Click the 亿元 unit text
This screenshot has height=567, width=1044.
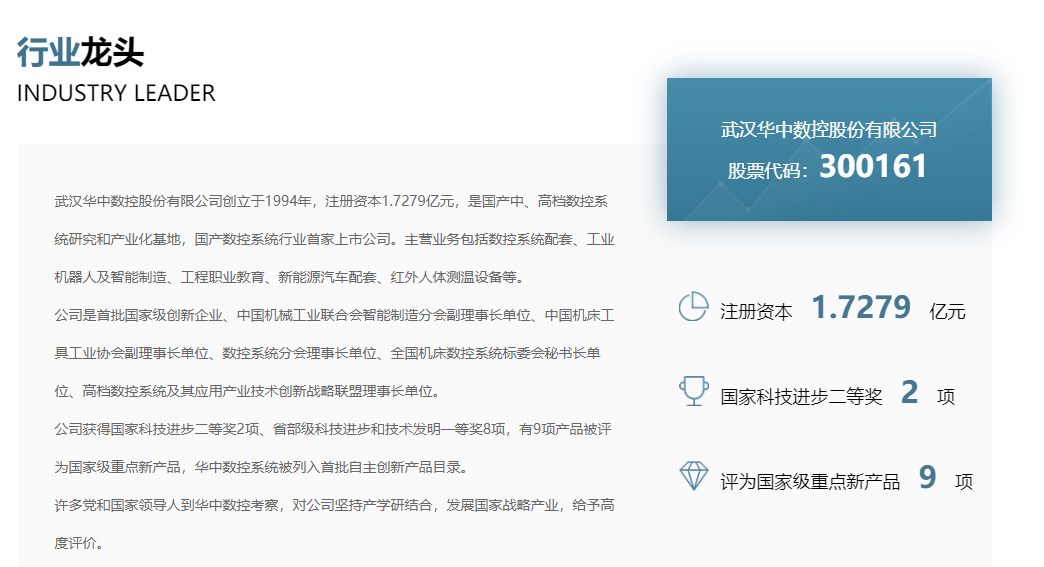tap(947, 311)
